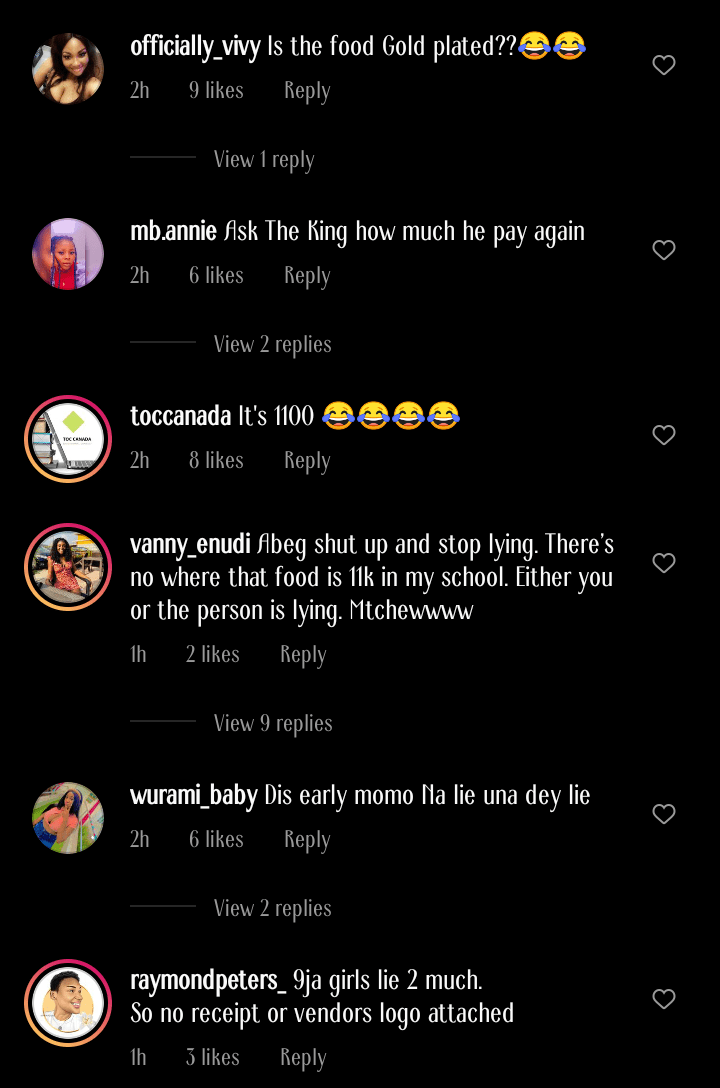
Task: Like officially_vivy's gold plated comment
Action: [664, 66]
